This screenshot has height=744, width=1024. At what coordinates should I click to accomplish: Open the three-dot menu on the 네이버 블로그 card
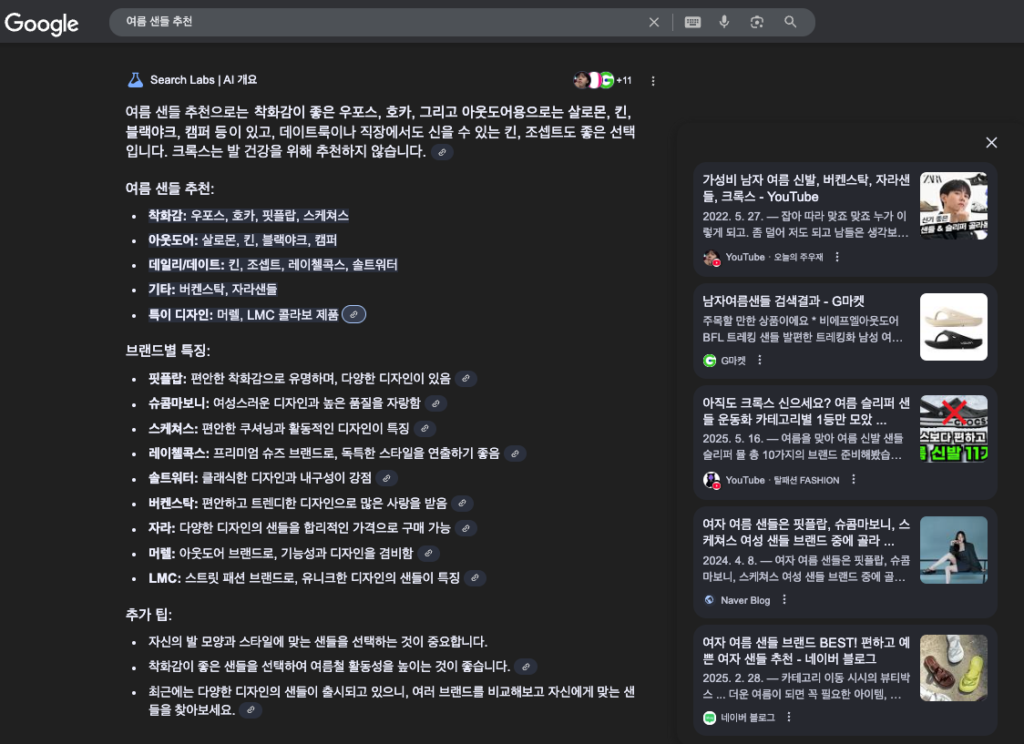click(789, 717)
